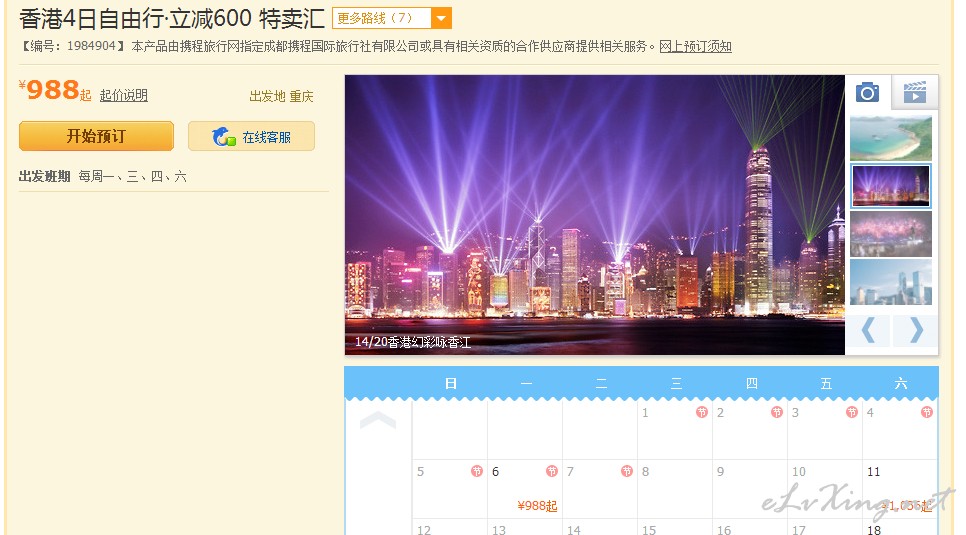Open the 更多路线 (7) dropdown arrow
This screenshot has width=966, height=535.
pos(441,18)
